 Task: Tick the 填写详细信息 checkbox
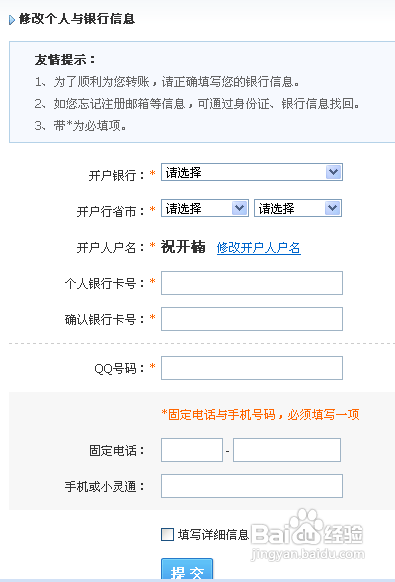point(167,534)
